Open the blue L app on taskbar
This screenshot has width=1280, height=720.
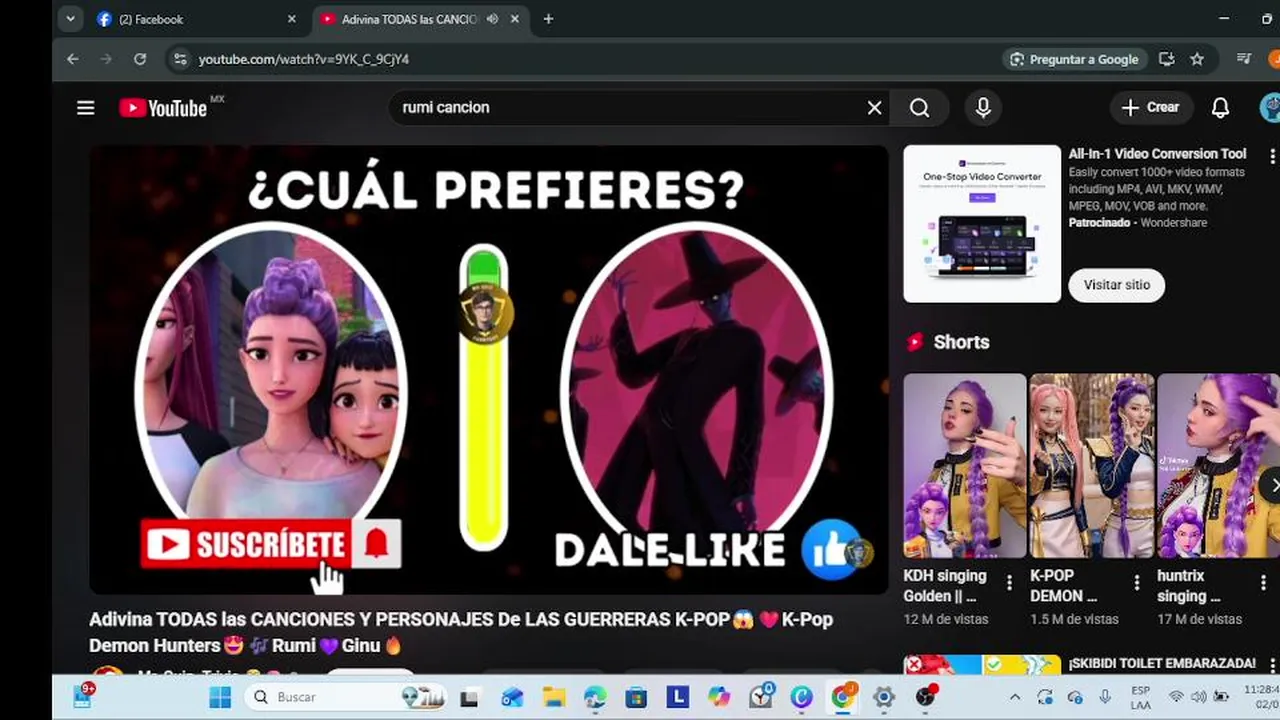pyautogui.click(x=678, y=696)
